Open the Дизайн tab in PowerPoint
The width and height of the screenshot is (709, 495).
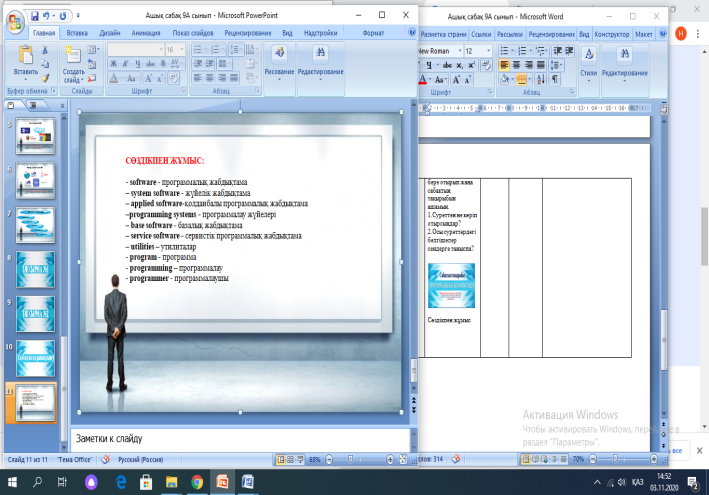[x=109, y=33]
